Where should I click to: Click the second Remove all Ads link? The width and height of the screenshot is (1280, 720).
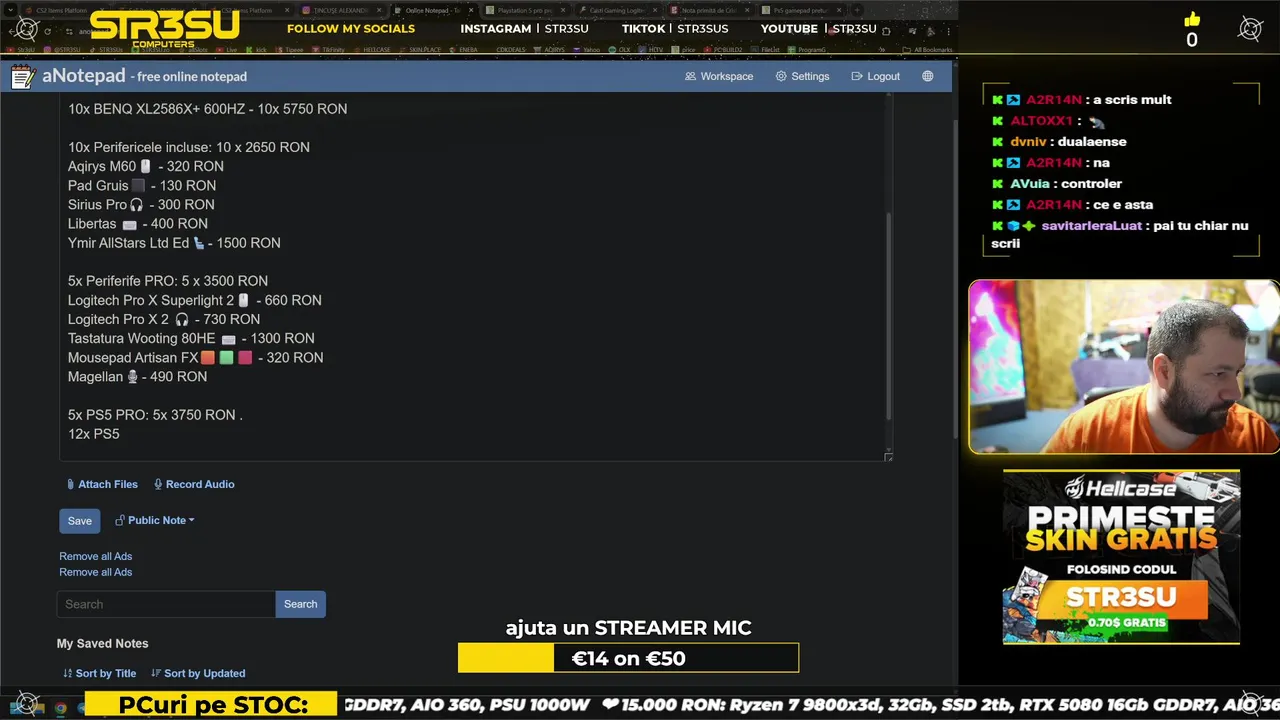95,572
